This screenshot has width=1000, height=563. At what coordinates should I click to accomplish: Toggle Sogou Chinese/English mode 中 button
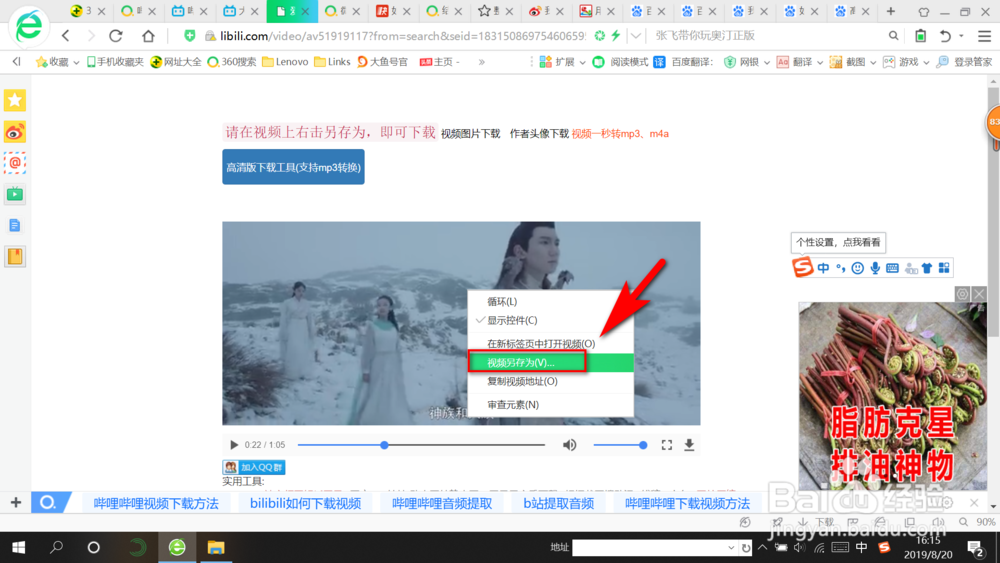pos(823,268)
